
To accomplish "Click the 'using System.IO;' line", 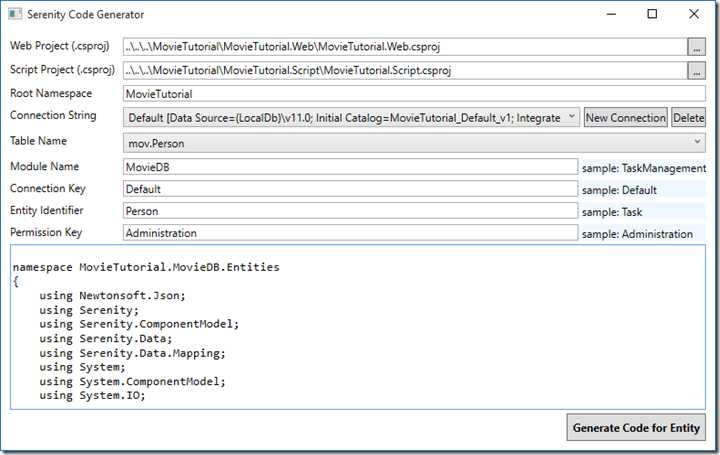I will [92, 395].
